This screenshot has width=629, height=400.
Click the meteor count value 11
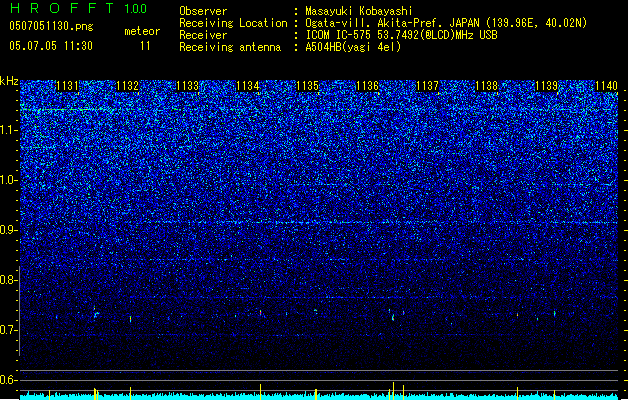click(145, 46)
